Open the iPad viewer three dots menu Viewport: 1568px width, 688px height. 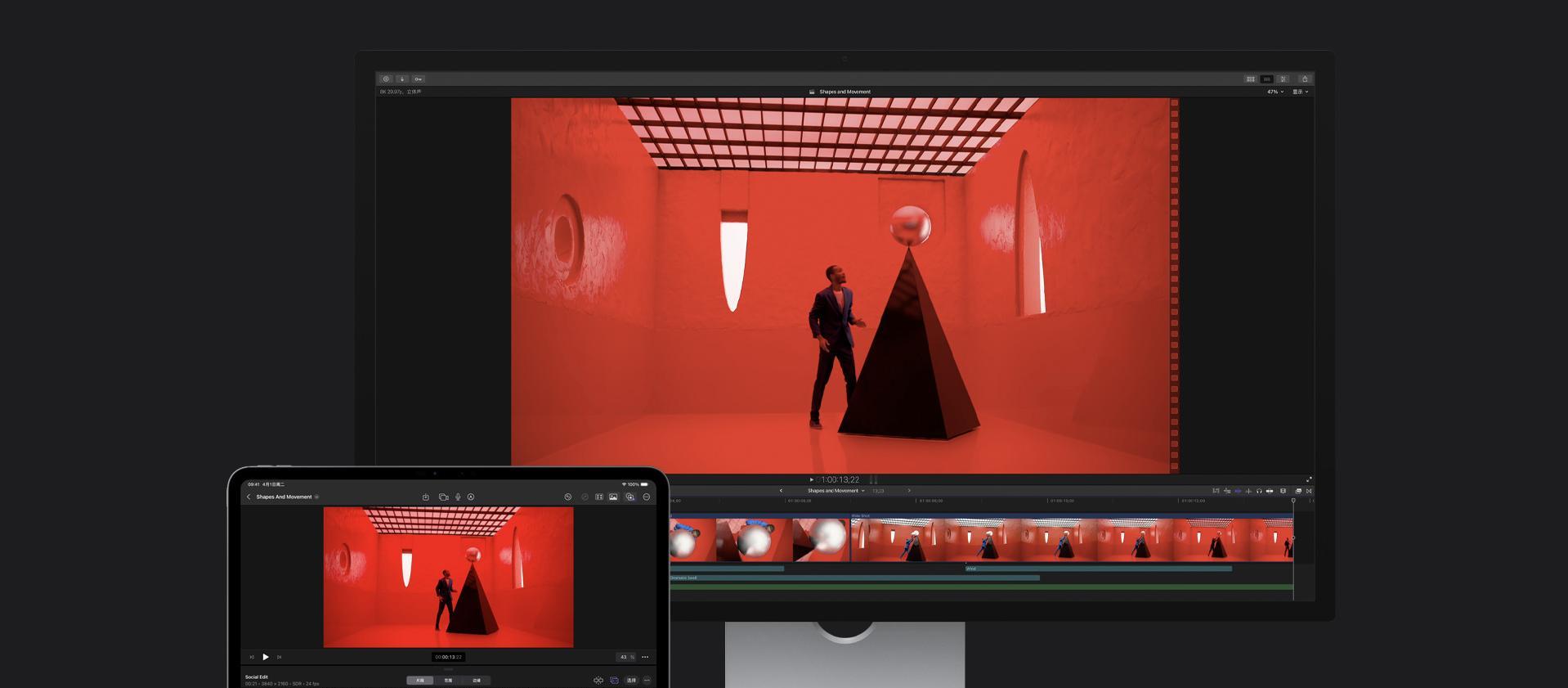645,657
